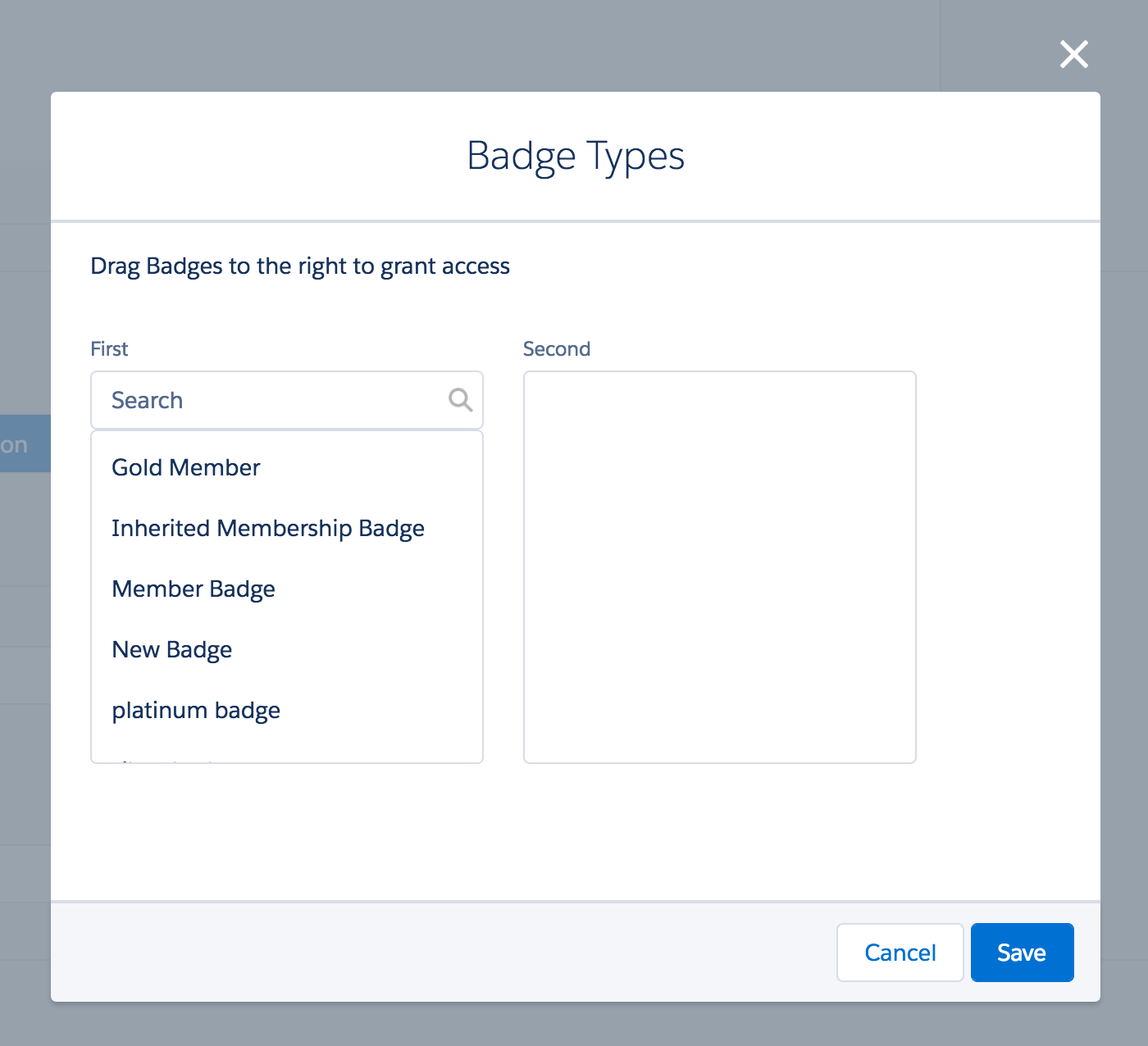The width and height of the screenshot is (1148, 1046).
Task: Choose Member Badge in the list
Action: [x=194, y=589]
